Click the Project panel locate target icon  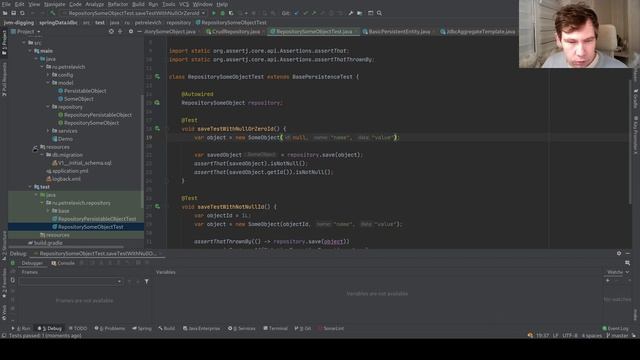click(x=111, y=31)
